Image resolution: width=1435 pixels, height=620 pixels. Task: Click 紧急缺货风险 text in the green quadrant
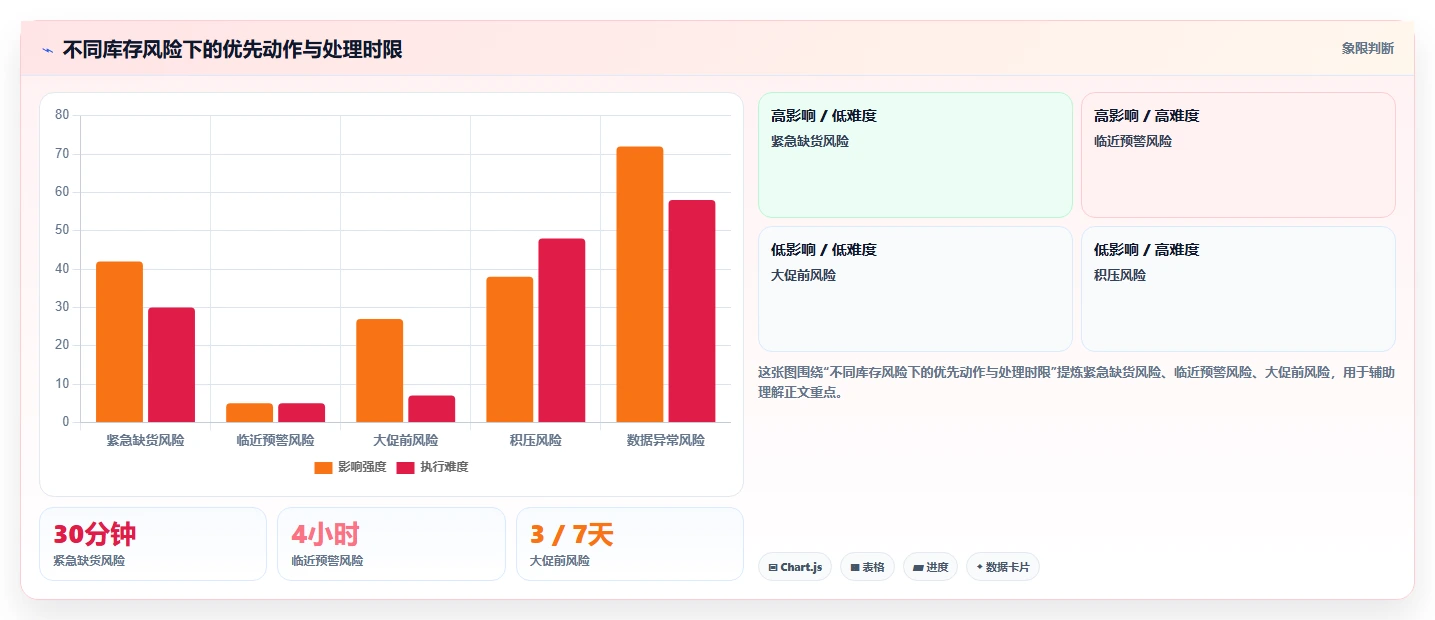click(x=810, y=141)
